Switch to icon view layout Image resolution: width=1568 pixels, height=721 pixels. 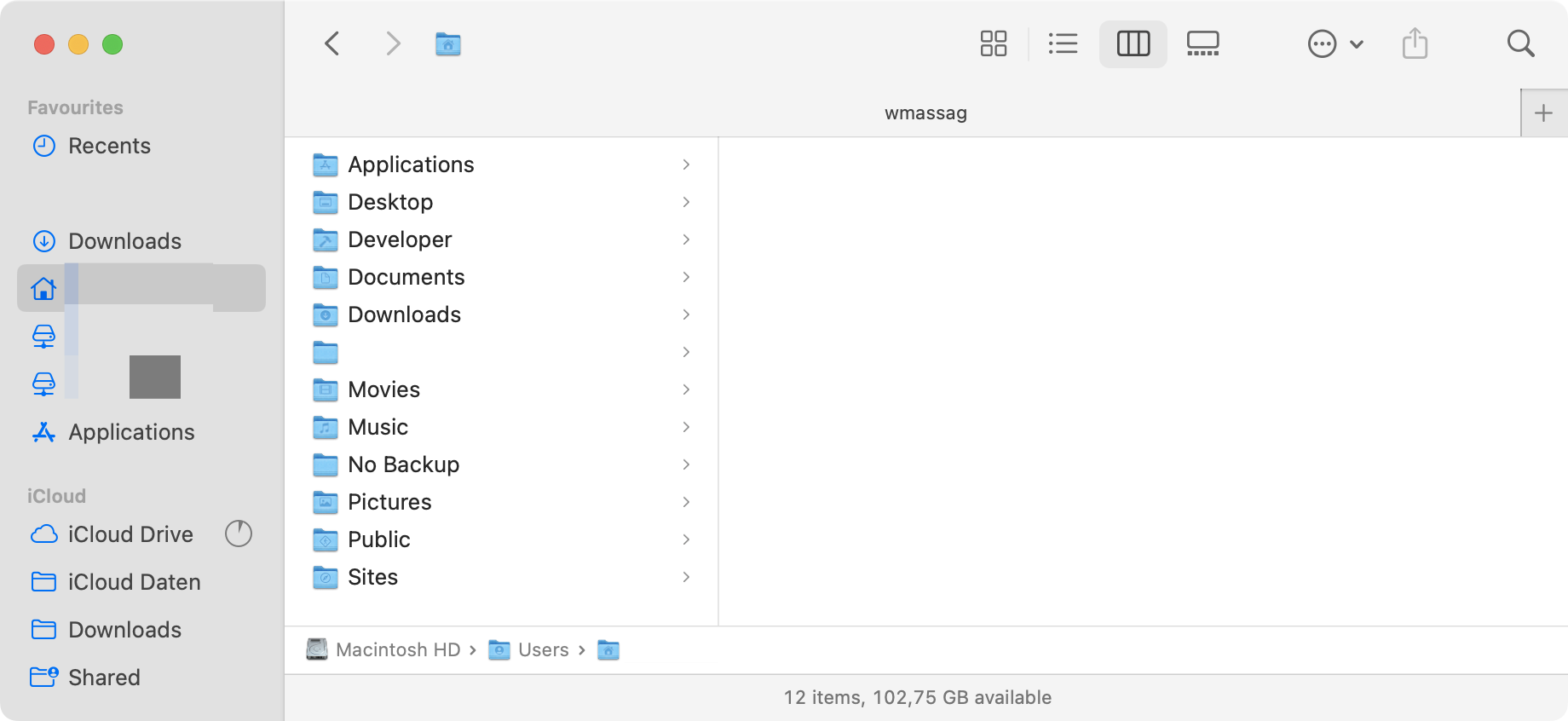993,43
